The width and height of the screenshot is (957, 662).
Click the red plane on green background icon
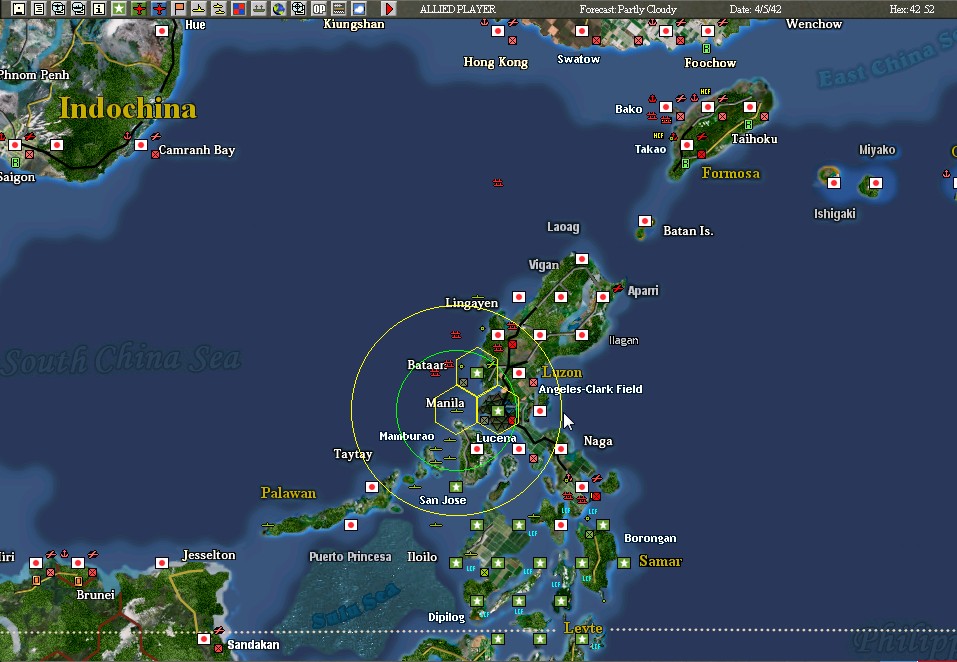pos(139,9)
